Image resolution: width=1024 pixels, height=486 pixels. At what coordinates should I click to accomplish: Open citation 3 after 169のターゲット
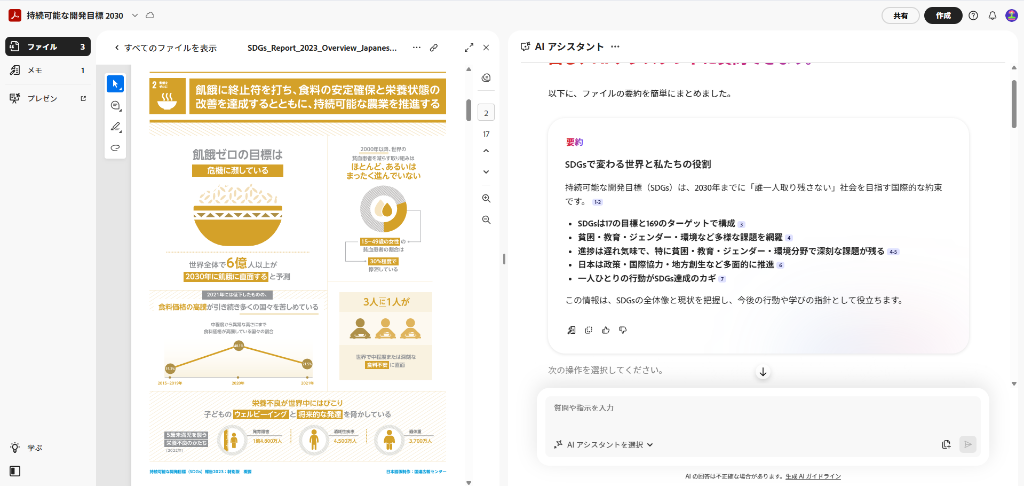(741, 224)
